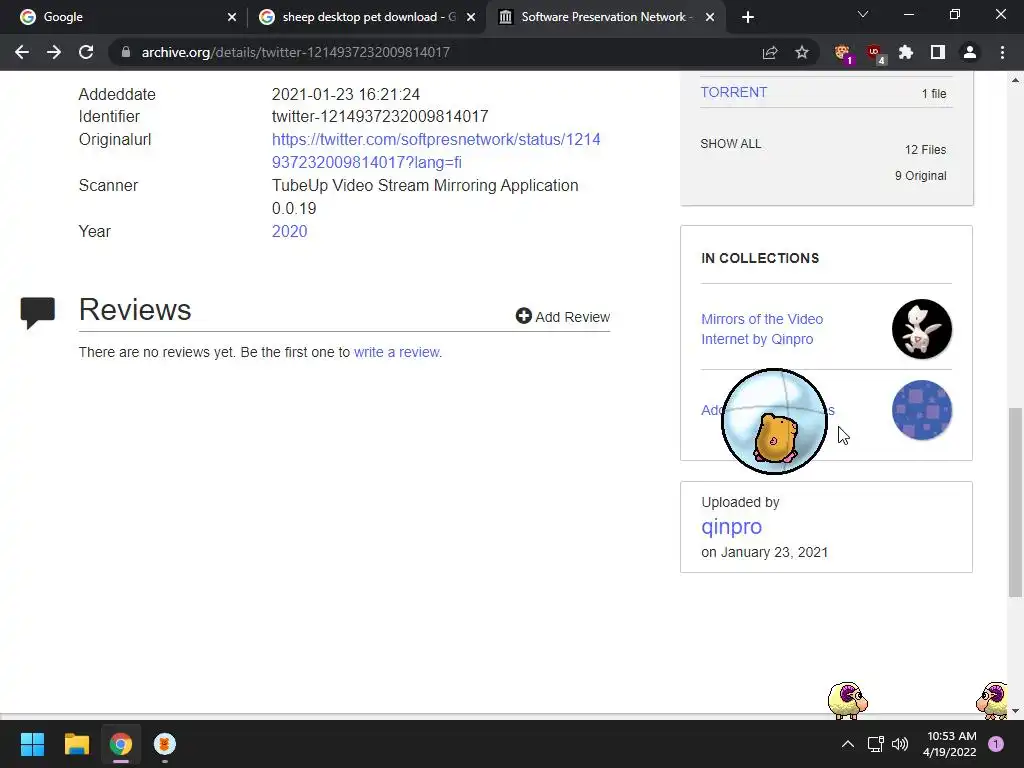This screenshot has width=1024, height=768.
Task: Click the purple squares collection thumbnail
Action: [x=921, y=410]
